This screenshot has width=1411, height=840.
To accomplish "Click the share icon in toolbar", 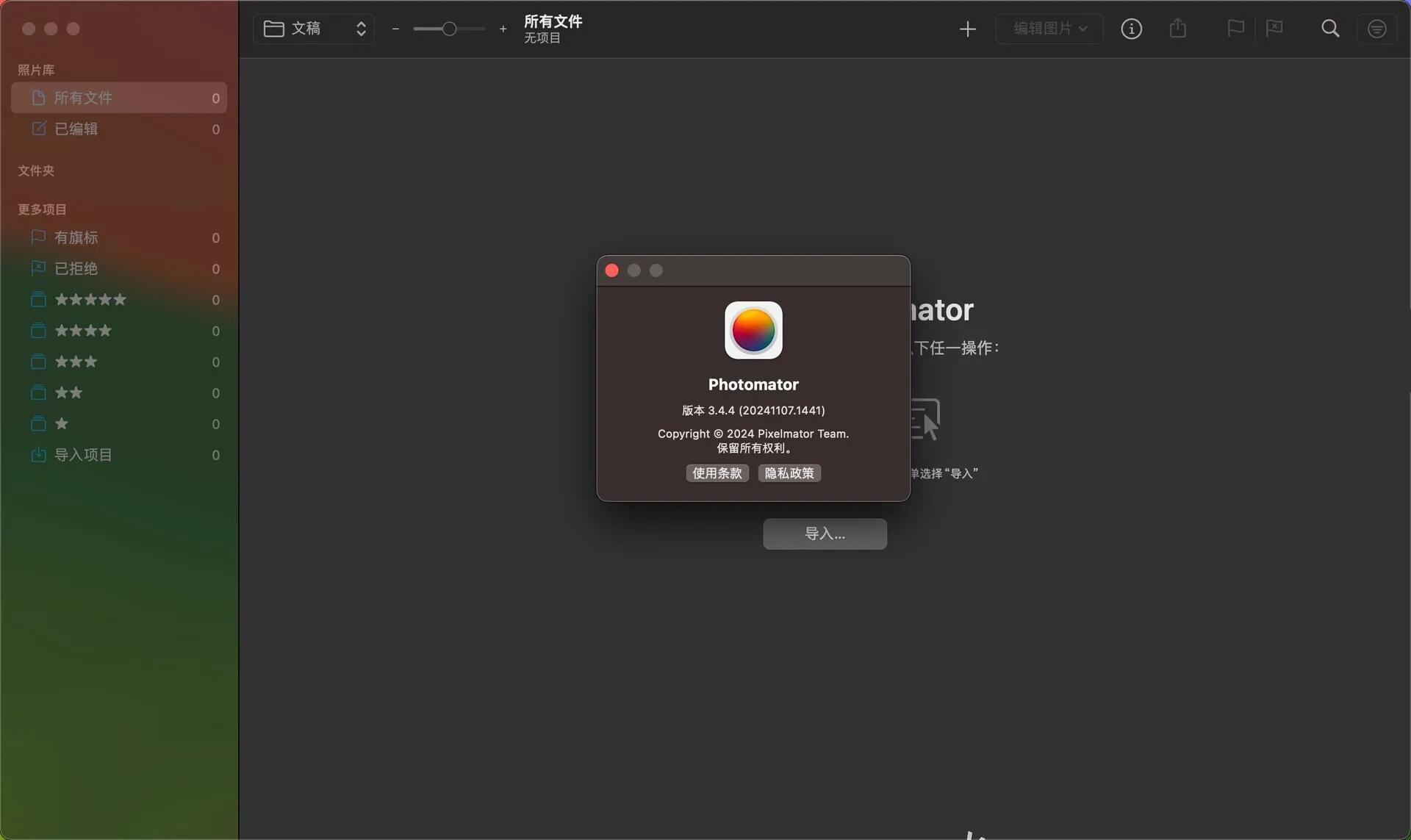I will click(1177, 29).
